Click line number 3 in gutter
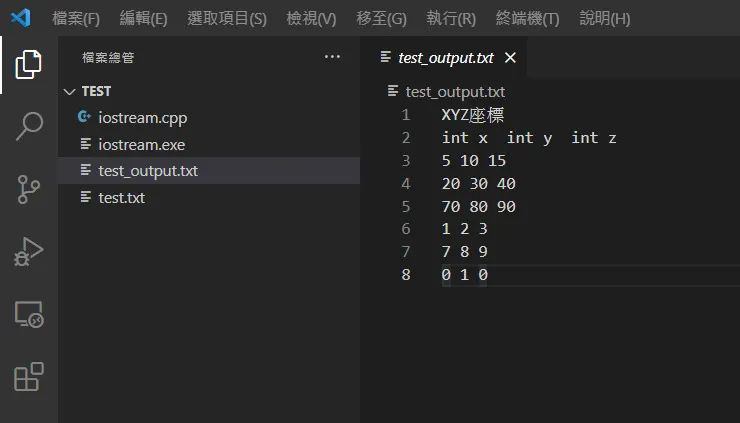 click(406, 161)
